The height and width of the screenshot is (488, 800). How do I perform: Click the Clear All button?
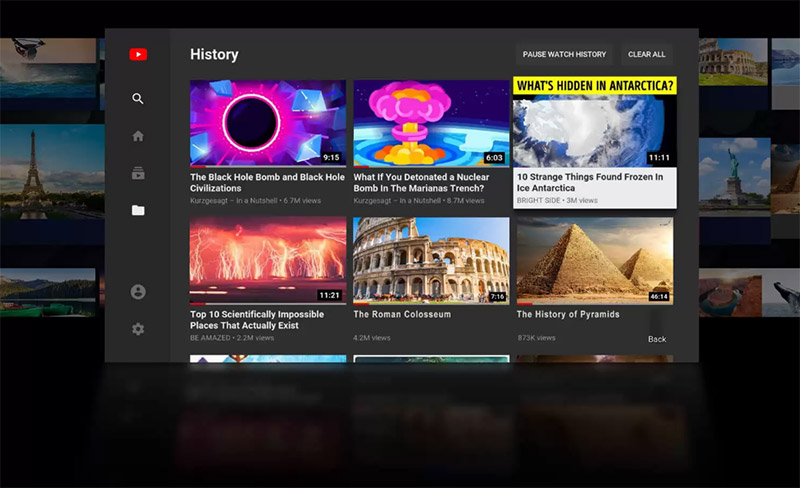point(646,54)
